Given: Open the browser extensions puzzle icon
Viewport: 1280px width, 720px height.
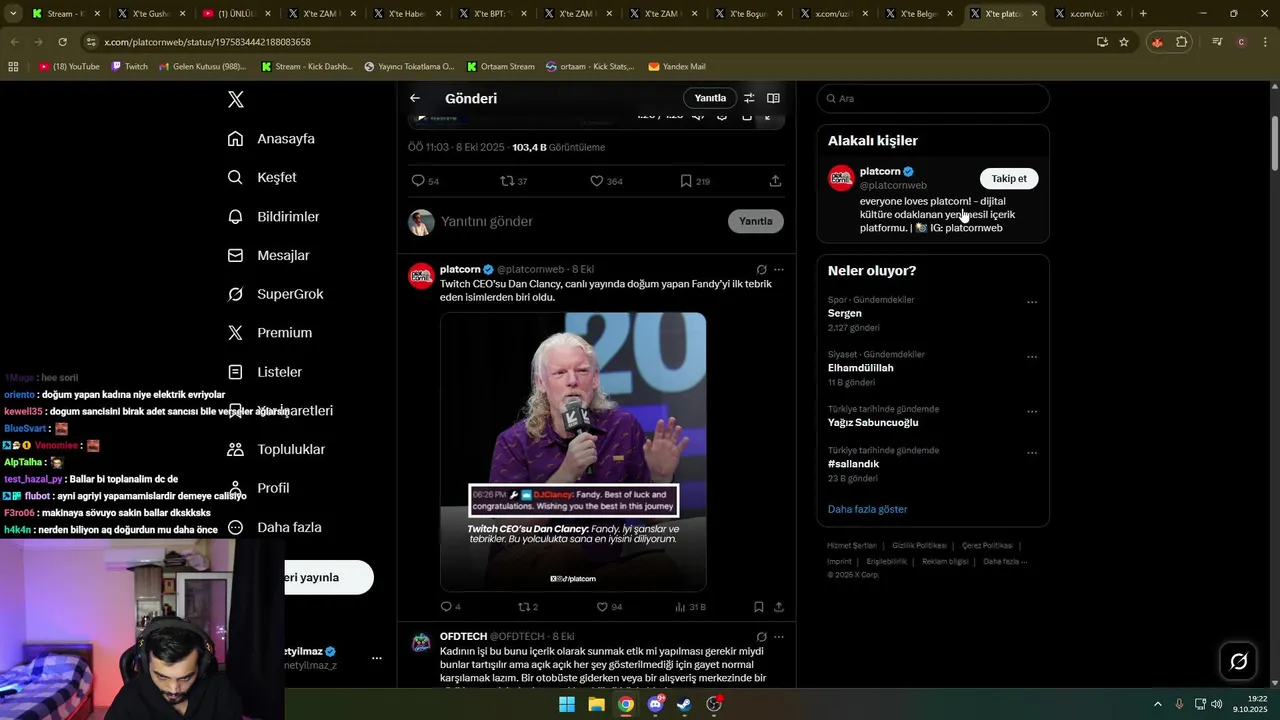Looking at the screenshot, I should click(x=1182, y=42).
